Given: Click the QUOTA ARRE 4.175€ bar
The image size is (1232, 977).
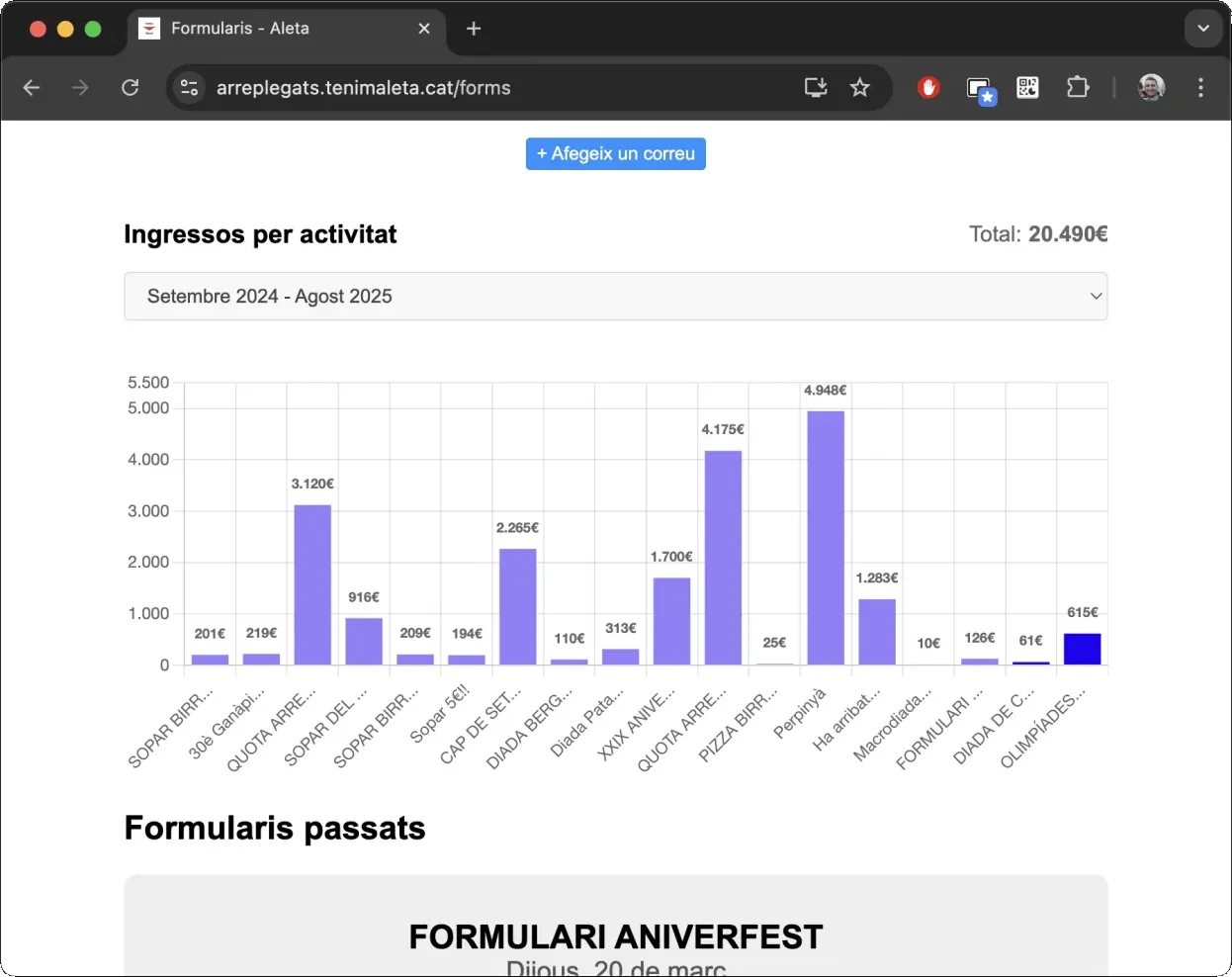Looking at the screenshot, I should pos(724,558).
